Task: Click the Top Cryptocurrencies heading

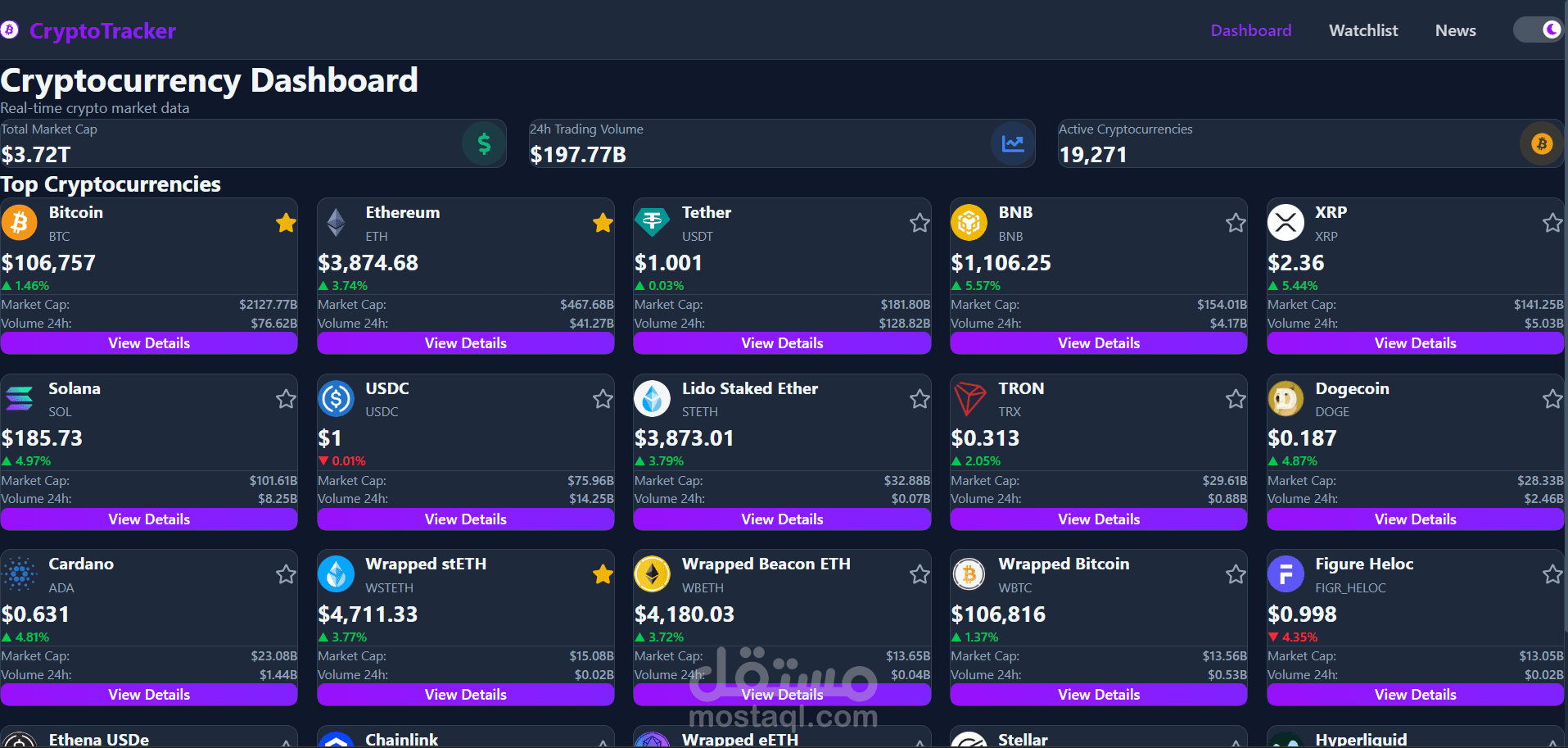Action: 111,184
